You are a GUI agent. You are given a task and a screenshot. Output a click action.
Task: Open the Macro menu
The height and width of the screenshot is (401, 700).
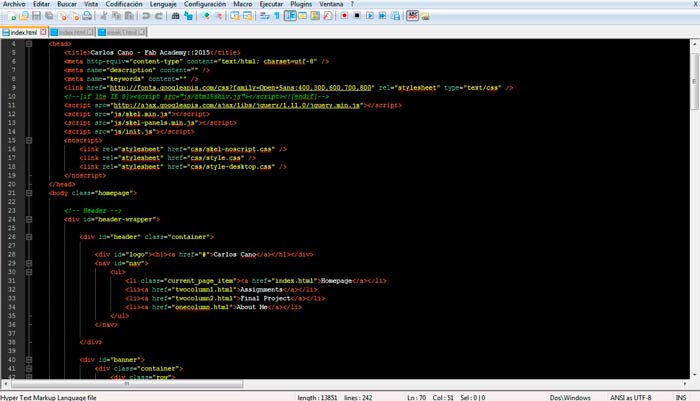243,4
